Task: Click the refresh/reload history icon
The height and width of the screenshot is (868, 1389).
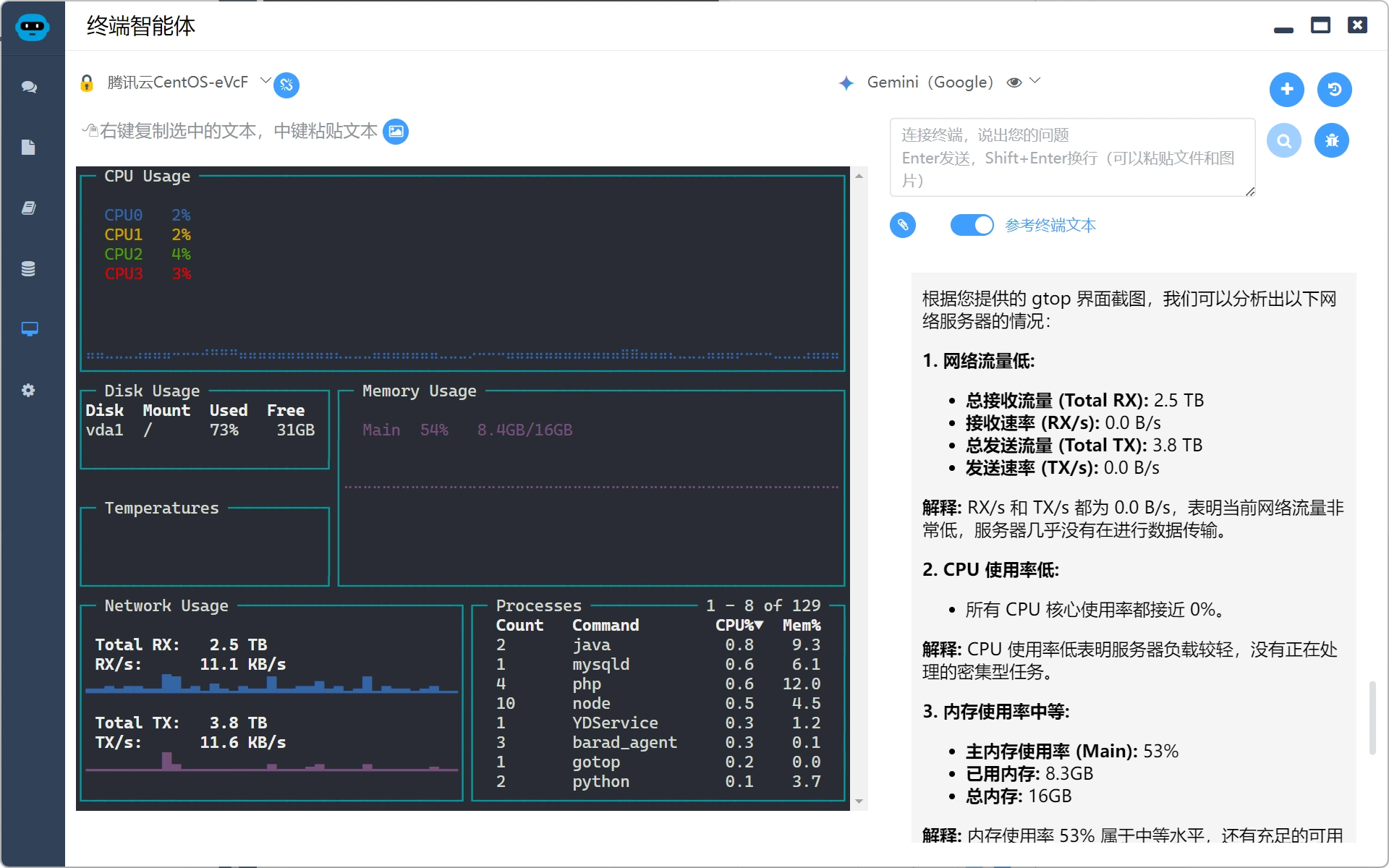Action: point(1335,88)
